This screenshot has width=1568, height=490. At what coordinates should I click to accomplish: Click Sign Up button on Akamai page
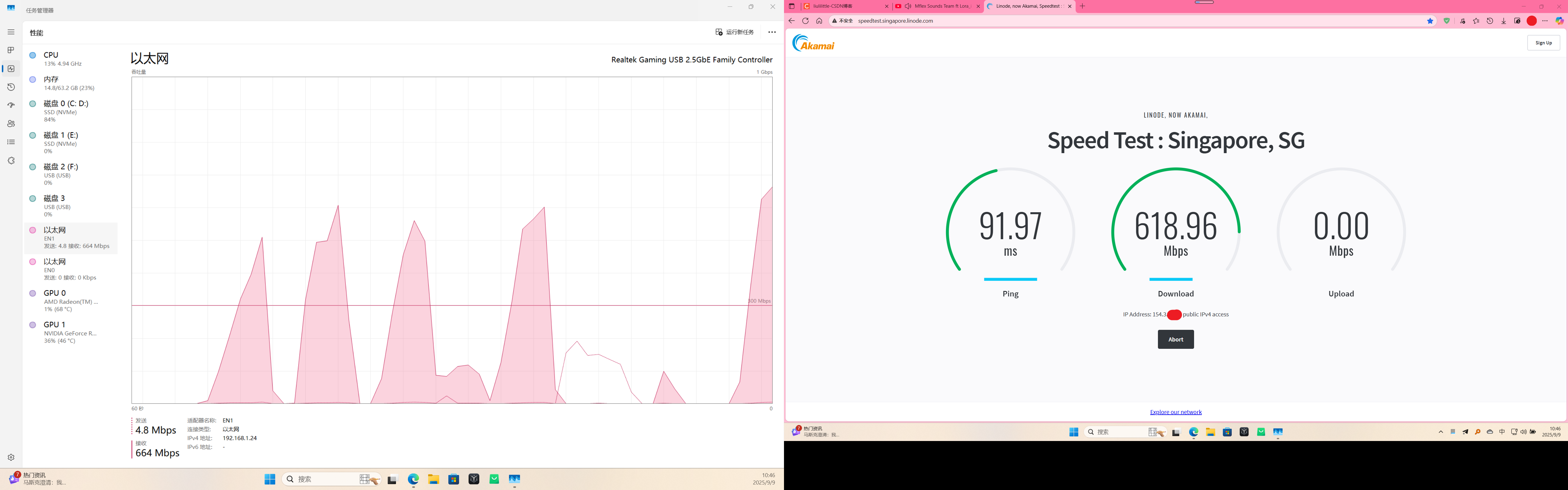1543,43
